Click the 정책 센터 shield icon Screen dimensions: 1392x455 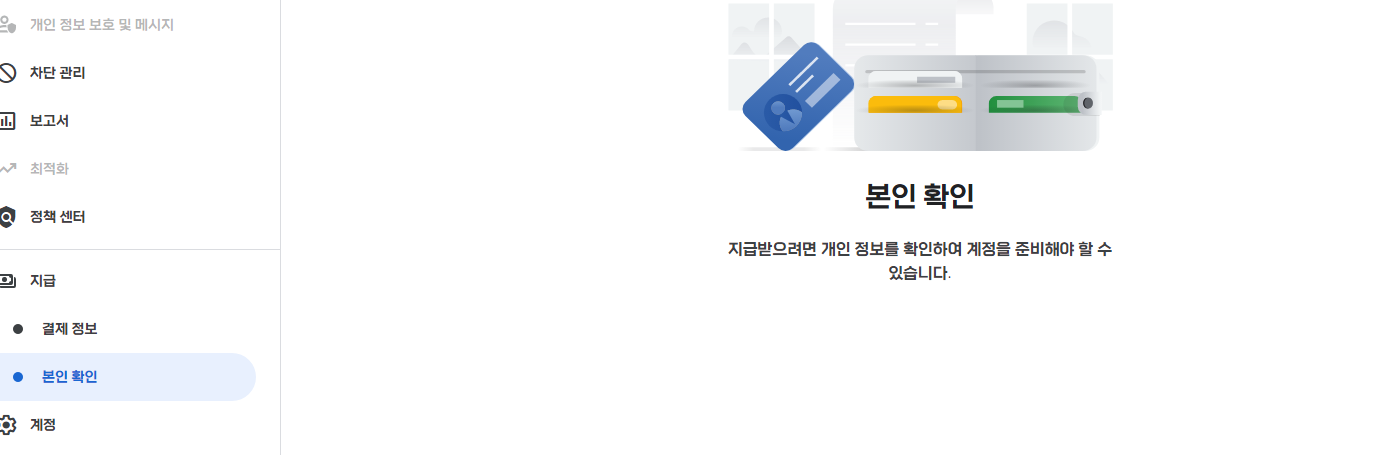[x=7, y=217]
